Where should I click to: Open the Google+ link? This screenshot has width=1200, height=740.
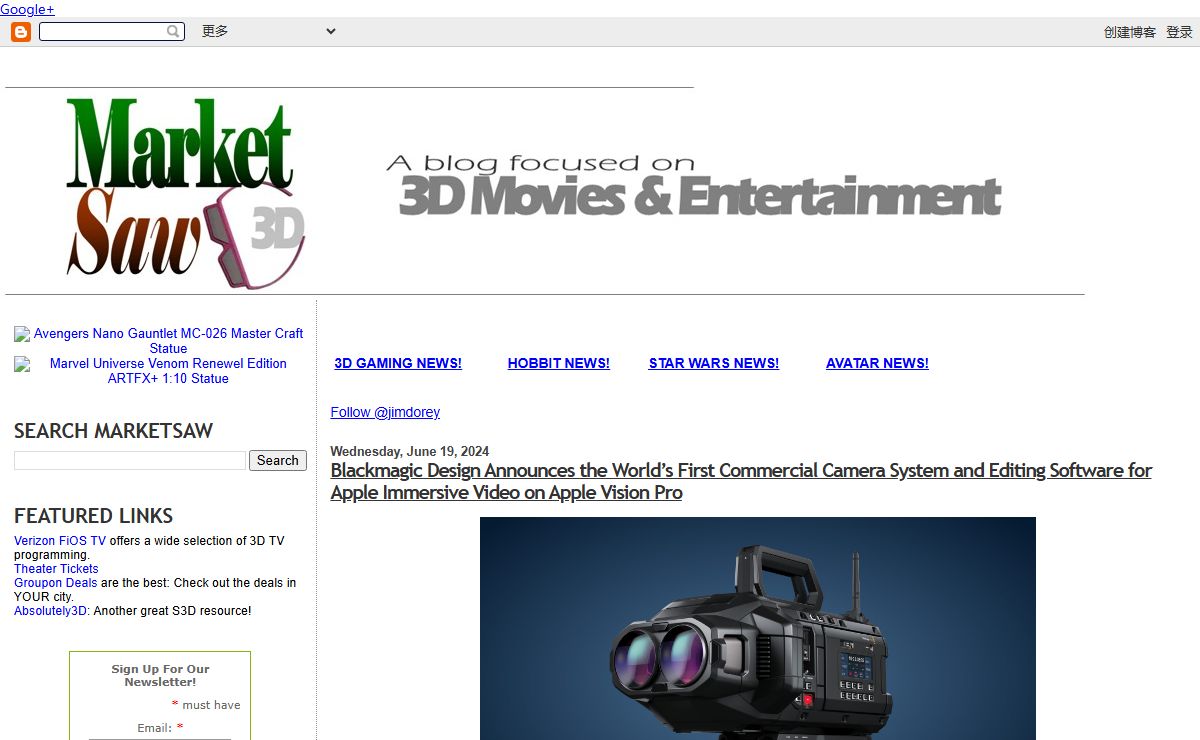(27, 9)
